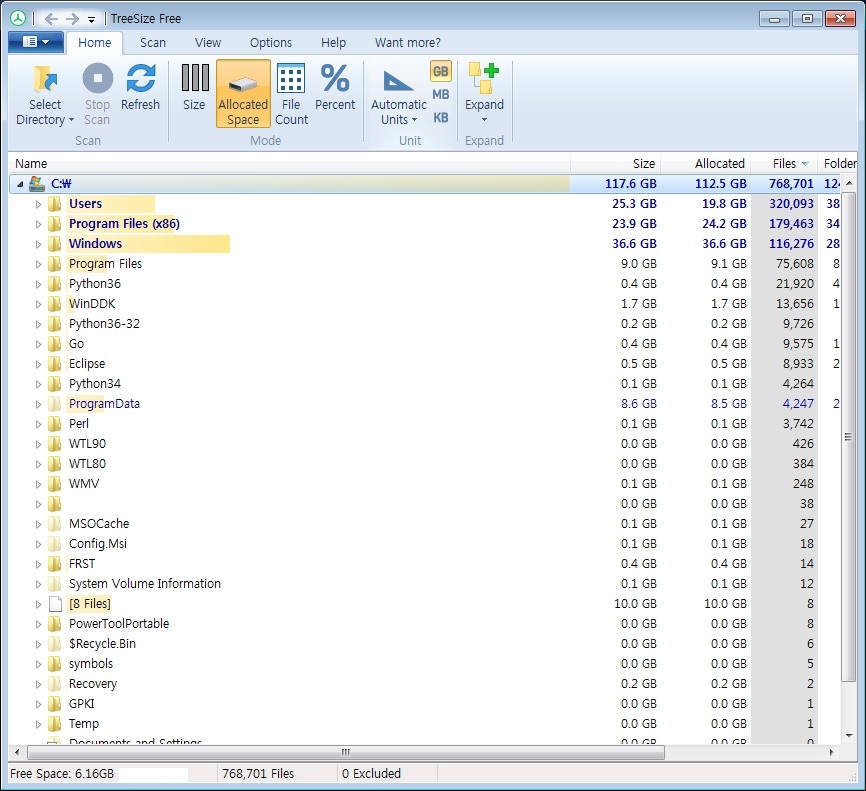Expand Program Files (x86) folder
Viewport: 866px width, 791px height.
[x=38, y=224]
